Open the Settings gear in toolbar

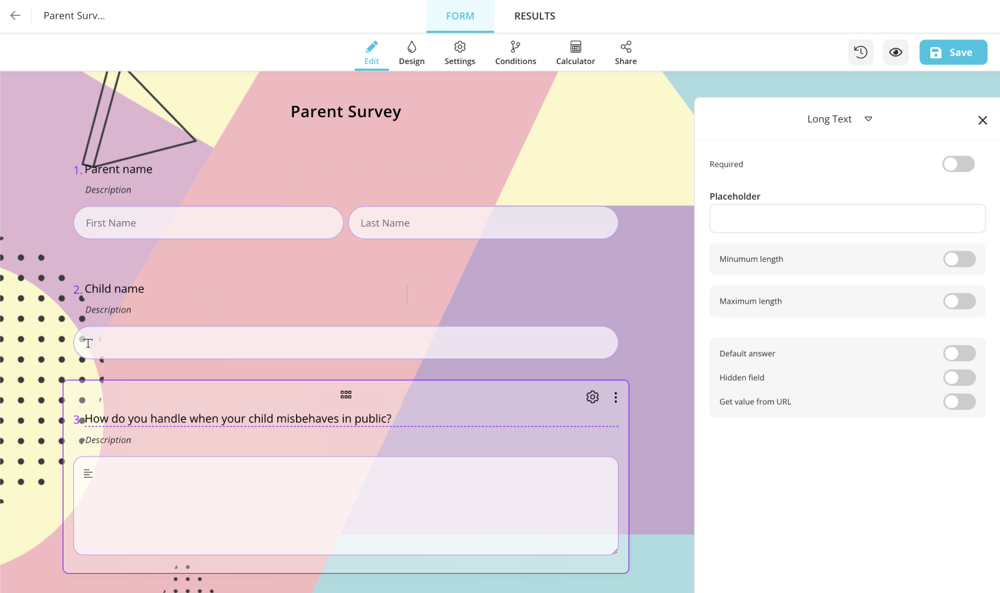point(459,53)
